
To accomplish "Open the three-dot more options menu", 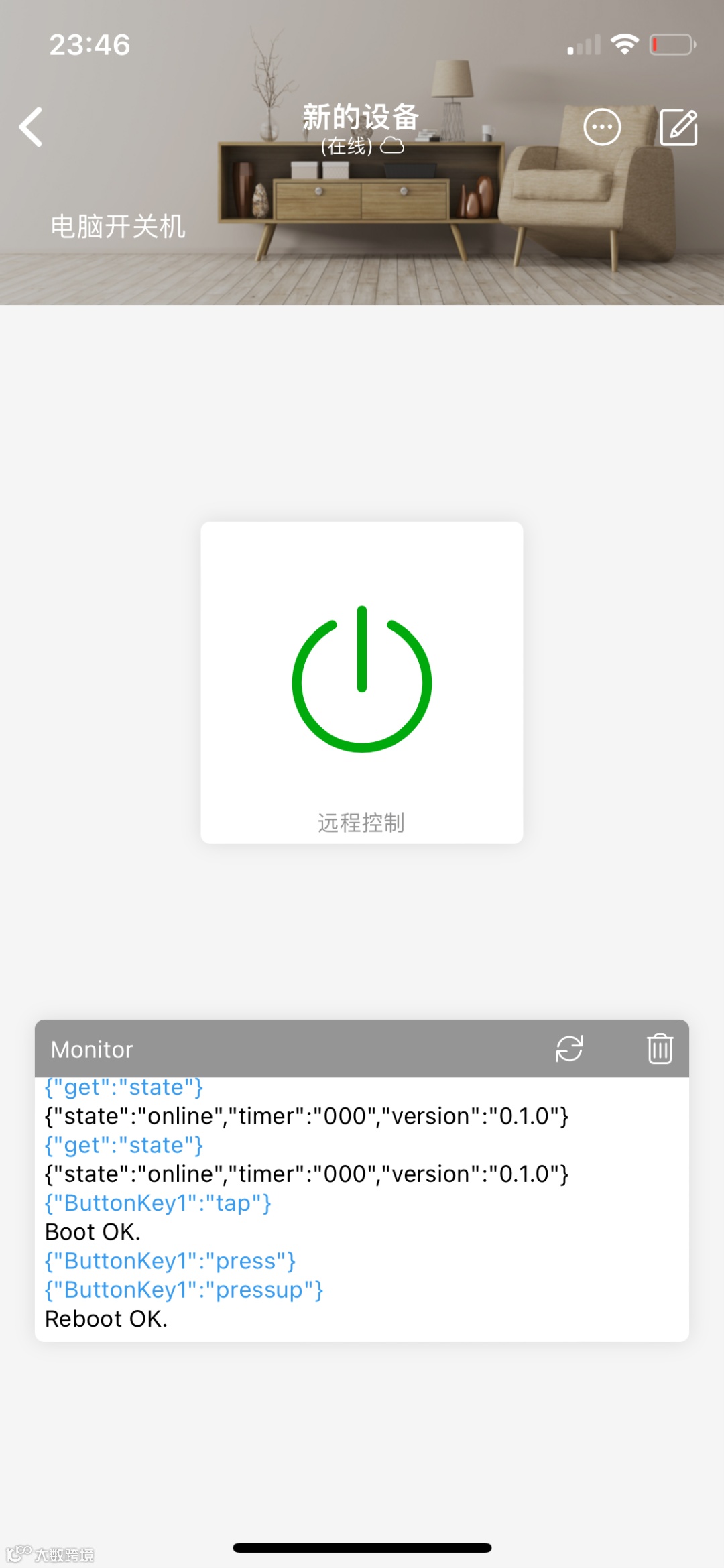I will [602, 127].
